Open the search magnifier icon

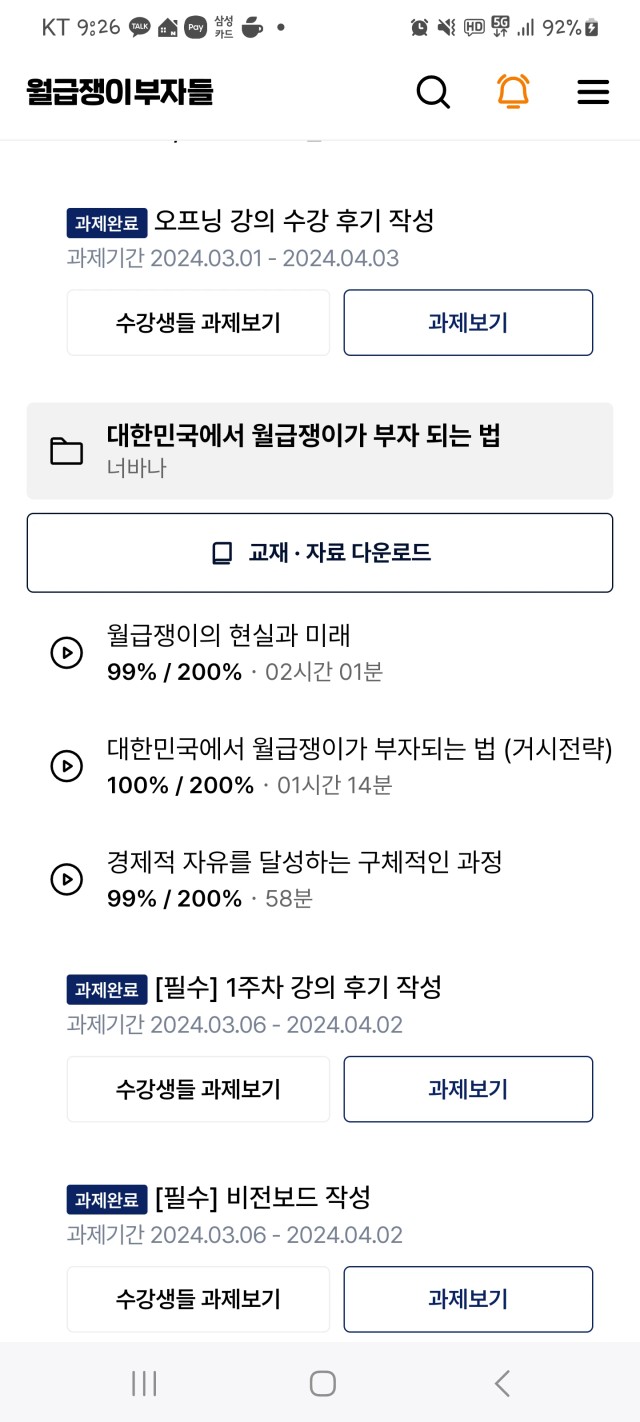tap(433, 92)
